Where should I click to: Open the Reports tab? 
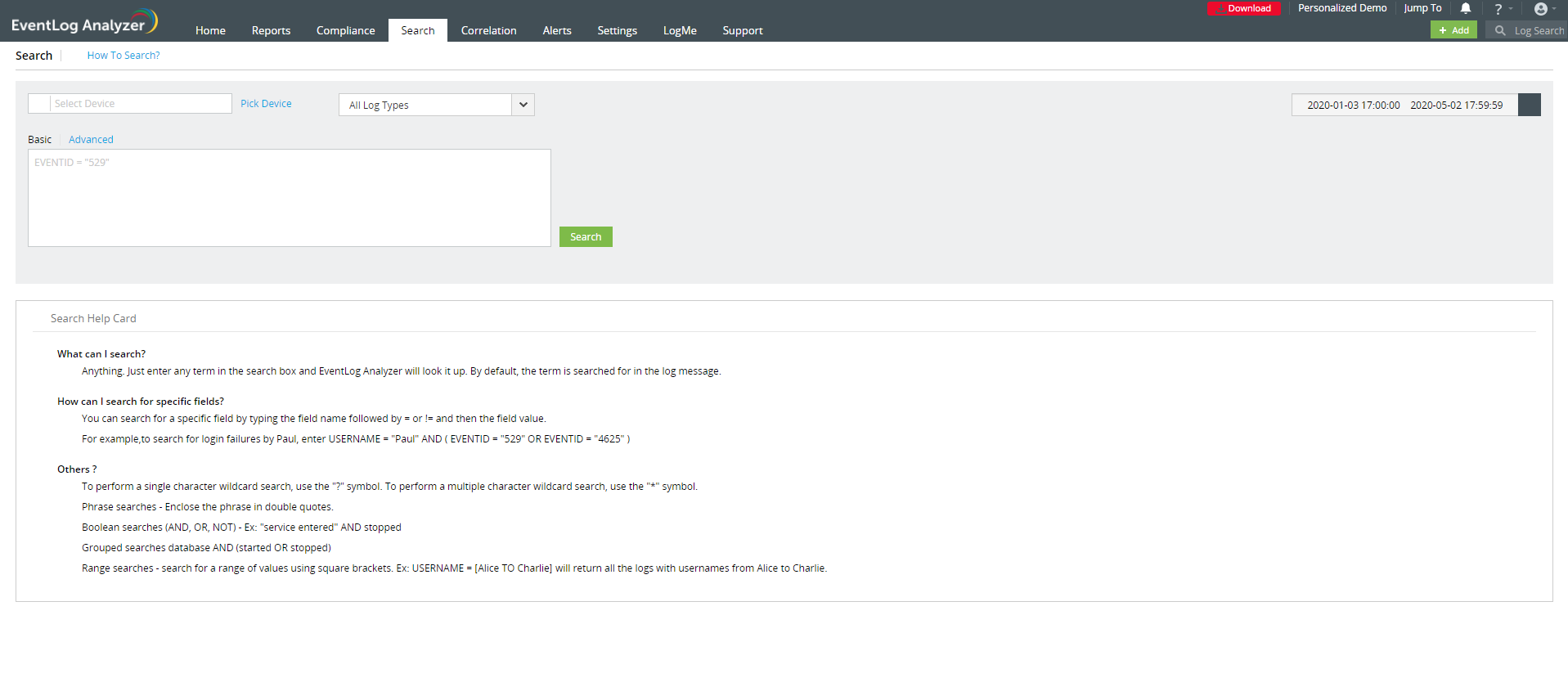pos(271,30)
